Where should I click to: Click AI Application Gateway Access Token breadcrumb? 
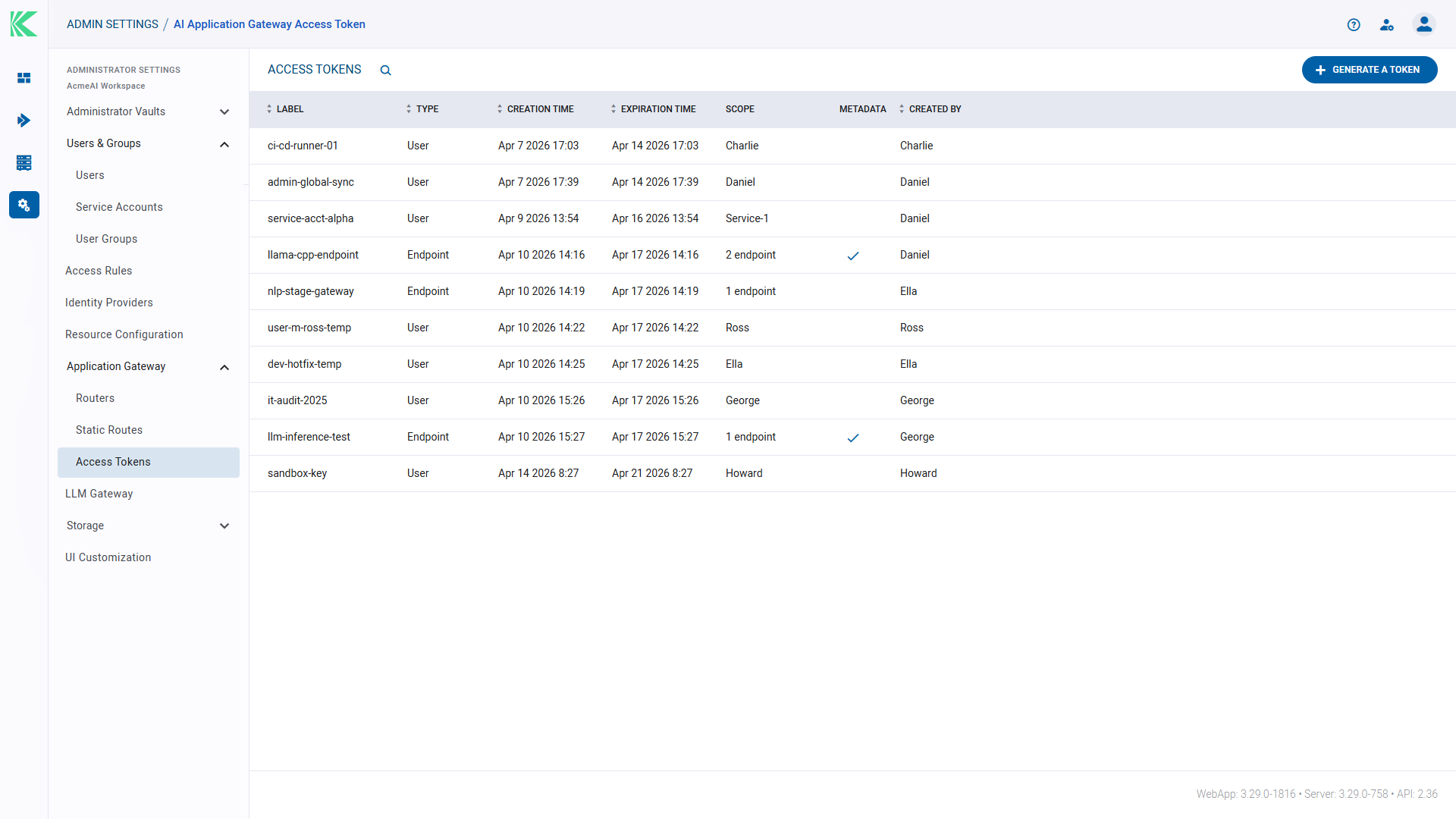269,24
